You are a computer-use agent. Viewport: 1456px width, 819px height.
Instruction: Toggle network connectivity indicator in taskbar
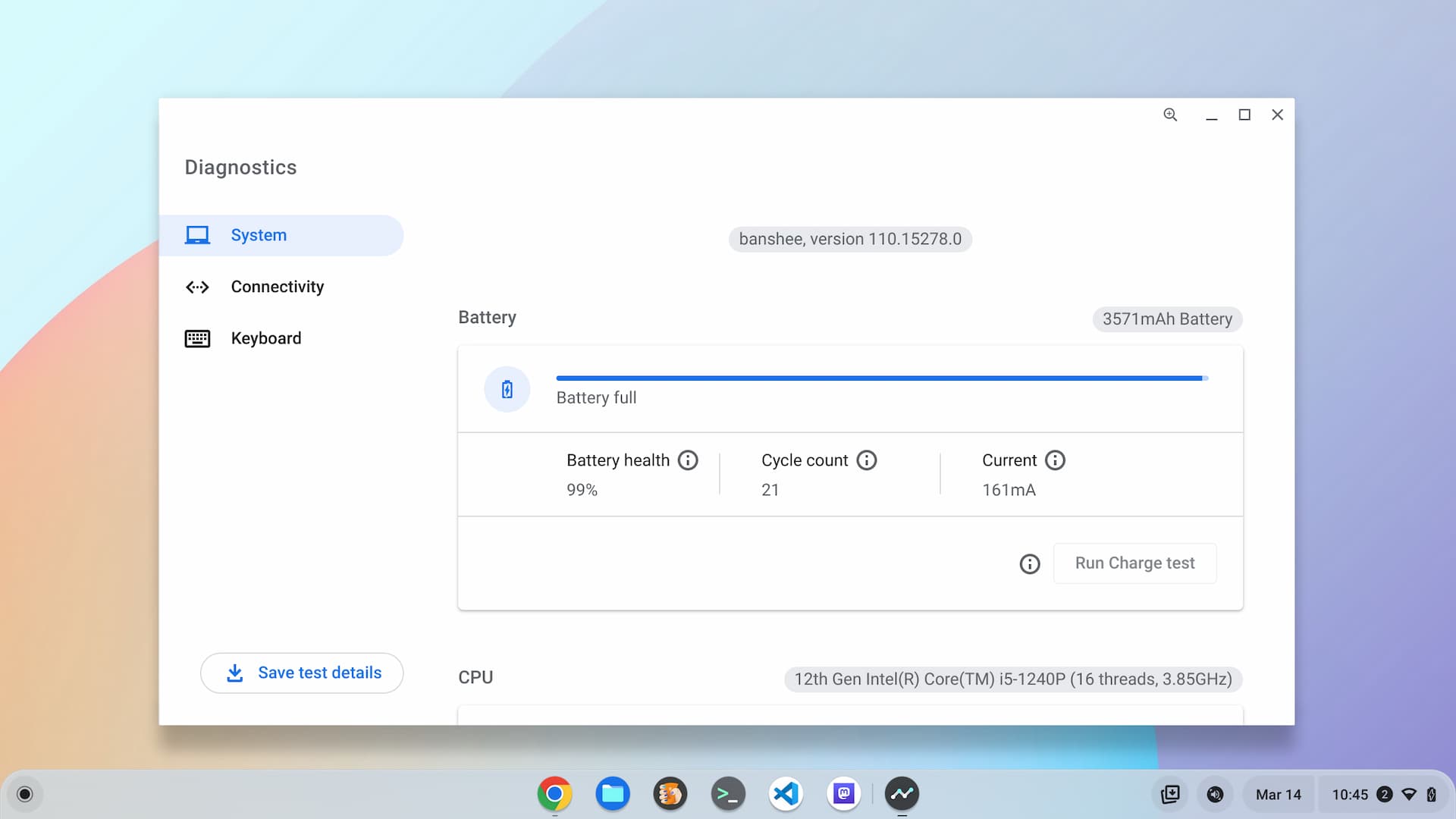pos(1409,794)
